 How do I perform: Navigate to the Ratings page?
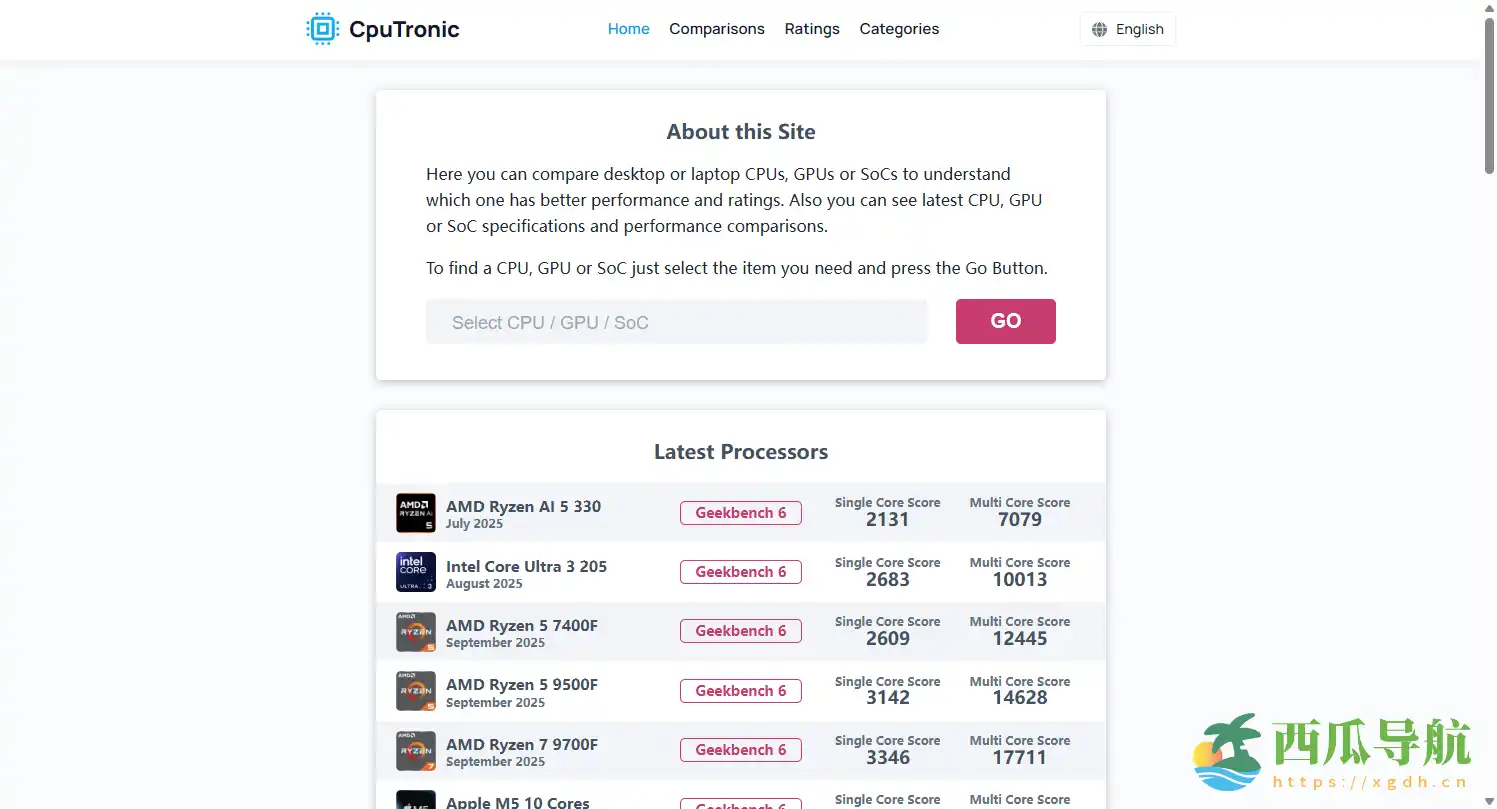click(812, 29)
